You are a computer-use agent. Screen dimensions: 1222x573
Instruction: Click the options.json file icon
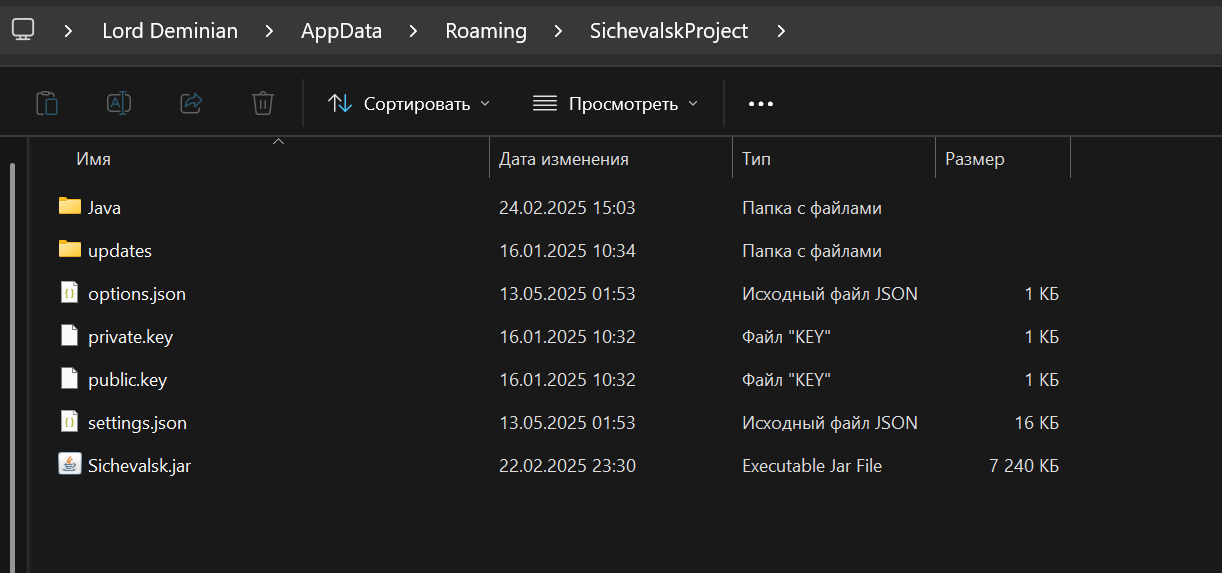click(69, 293)
